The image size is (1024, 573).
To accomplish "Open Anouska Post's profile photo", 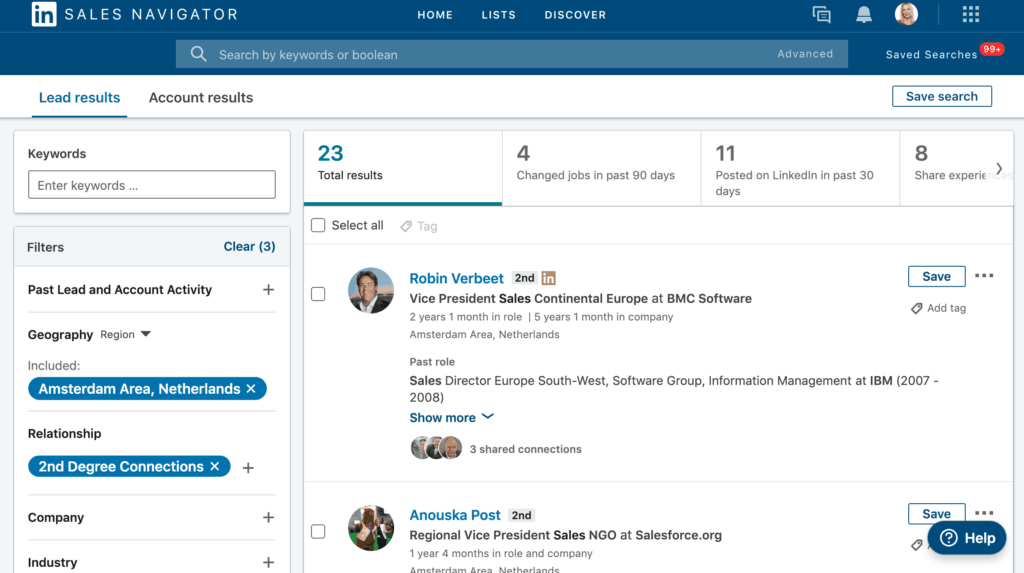I will click(370, 527).
